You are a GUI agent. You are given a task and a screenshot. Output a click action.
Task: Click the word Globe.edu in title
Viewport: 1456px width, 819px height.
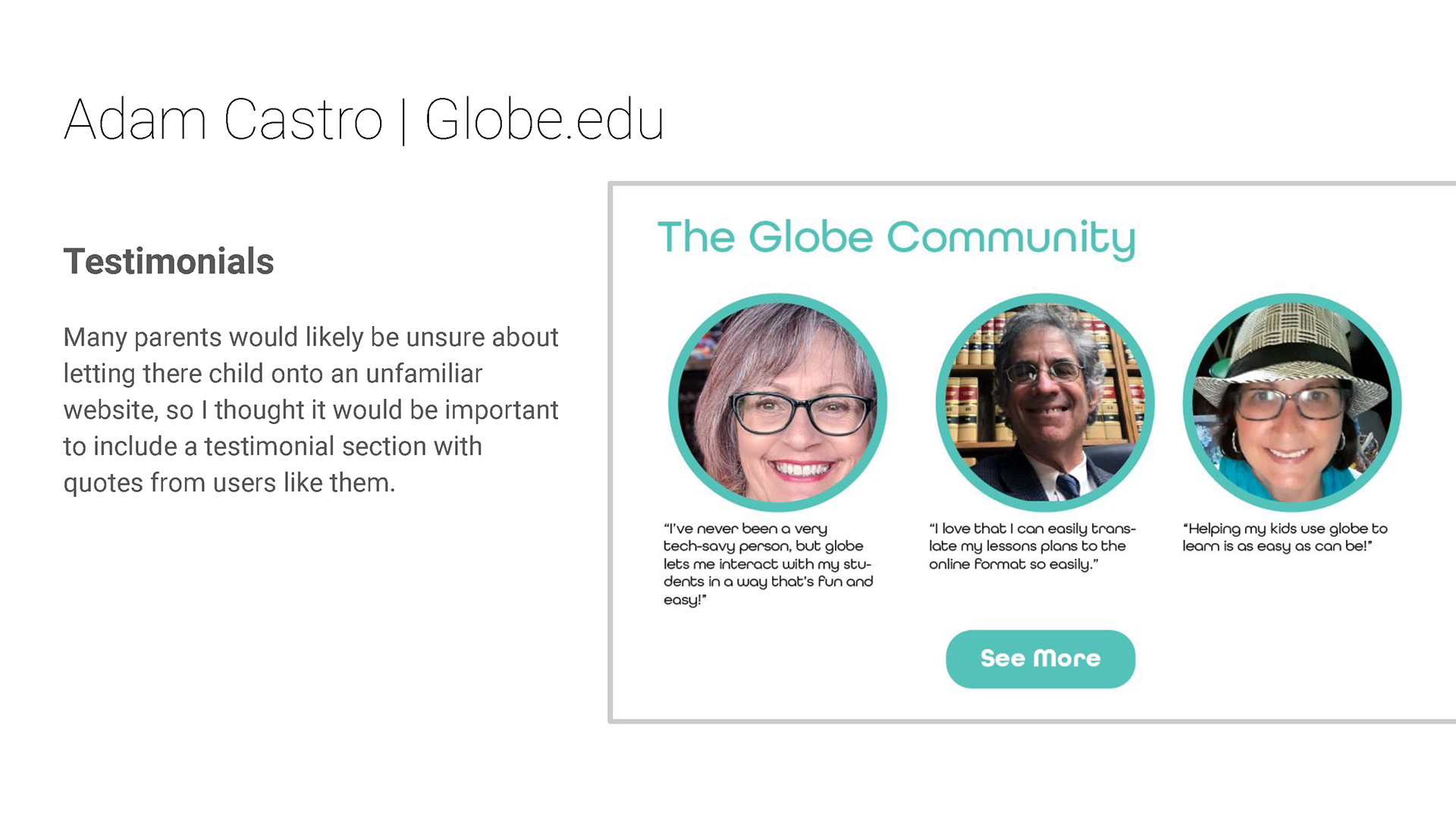tap(544, 120)
